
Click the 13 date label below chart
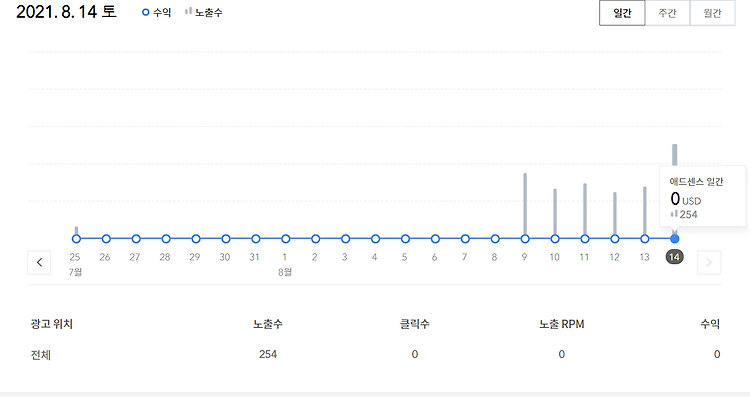pos(644,257)
